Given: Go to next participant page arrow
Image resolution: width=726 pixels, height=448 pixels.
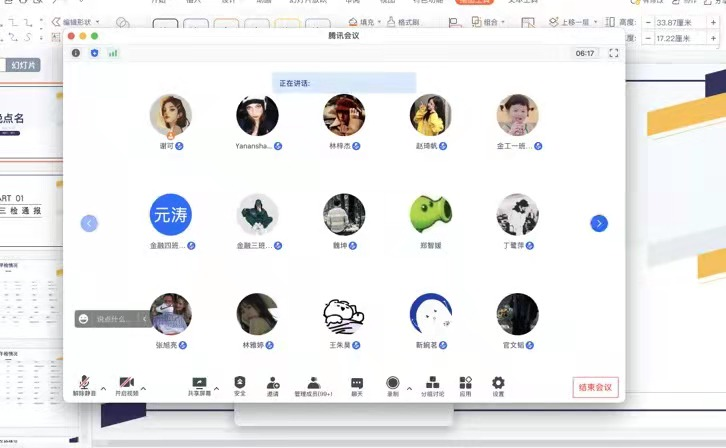Looking at the screenshot, I should coord(599,223).
